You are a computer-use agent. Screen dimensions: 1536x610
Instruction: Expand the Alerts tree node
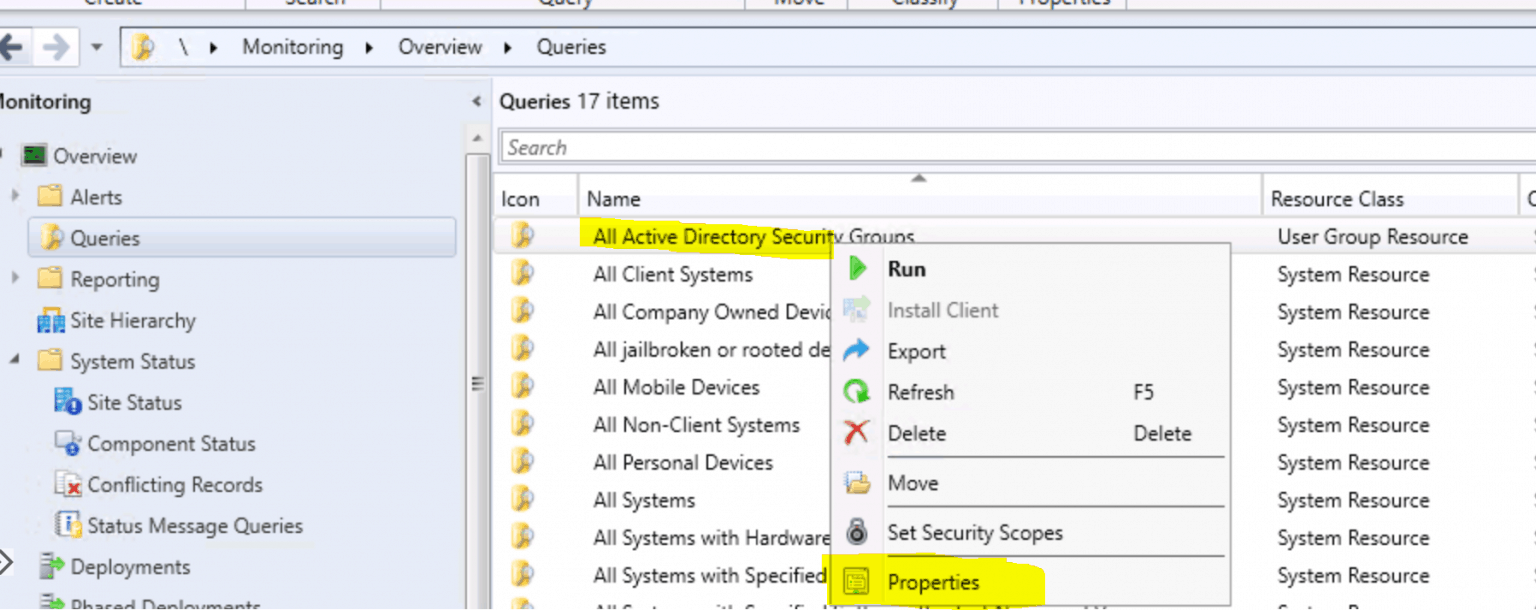[14, 197]
